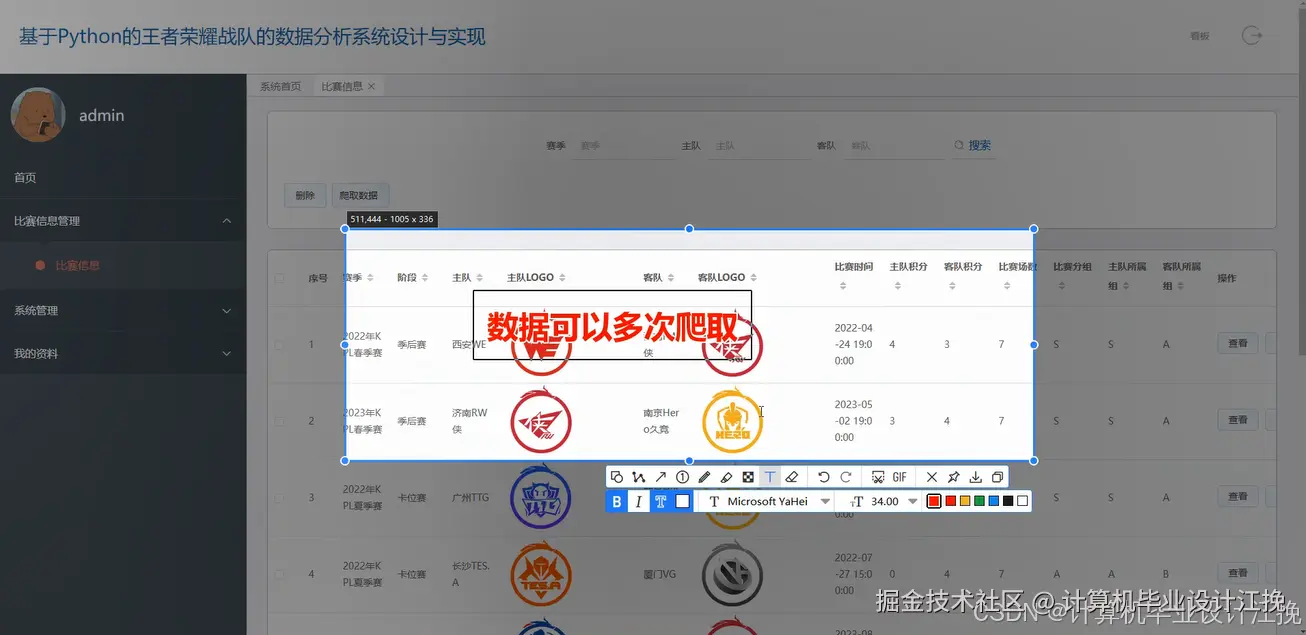The image size is (1306, 635).
Task: Click the 主队 search input field
Action: (759, 146)
